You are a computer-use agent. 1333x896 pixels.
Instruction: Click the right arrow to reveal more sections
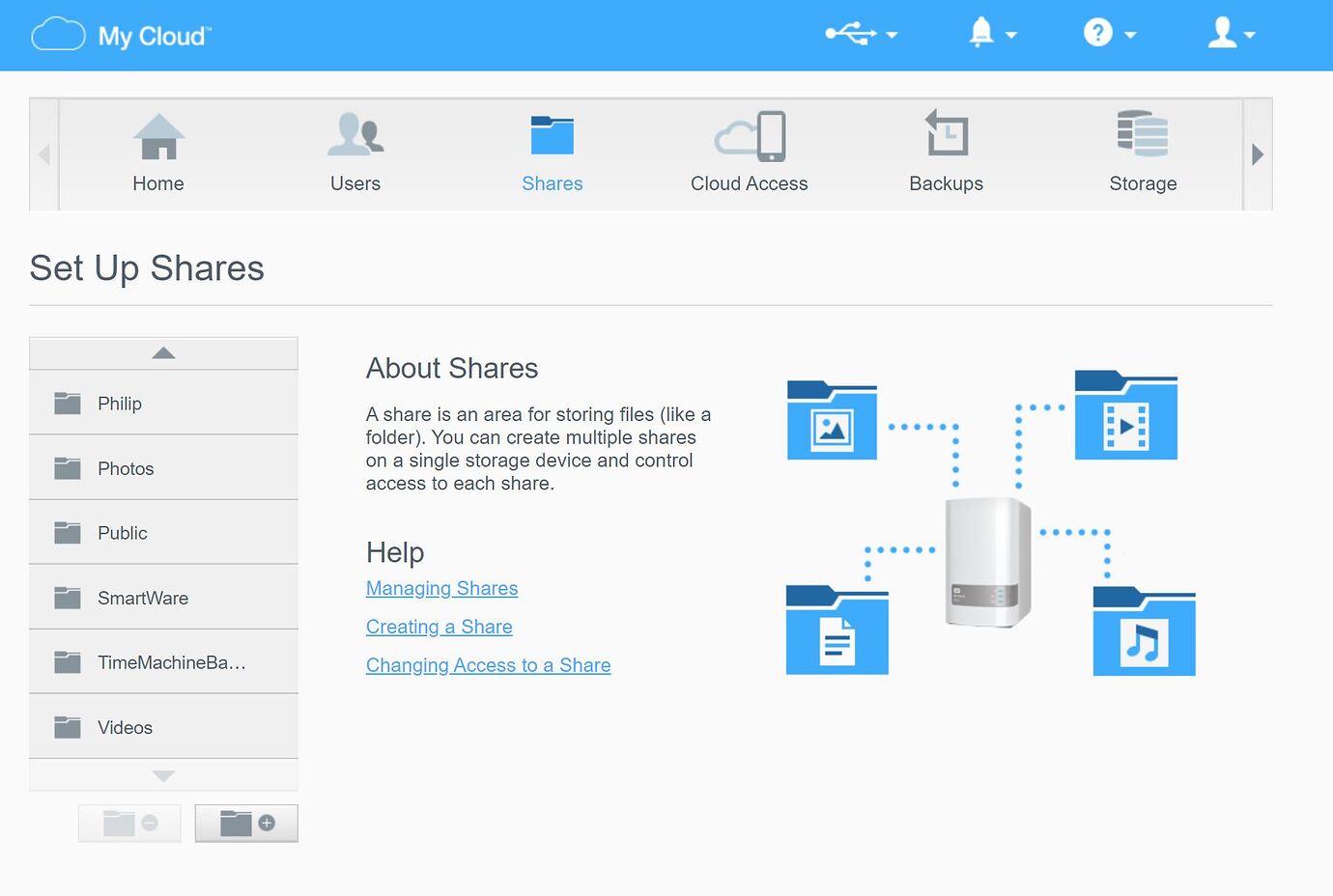coord(1258,154)
